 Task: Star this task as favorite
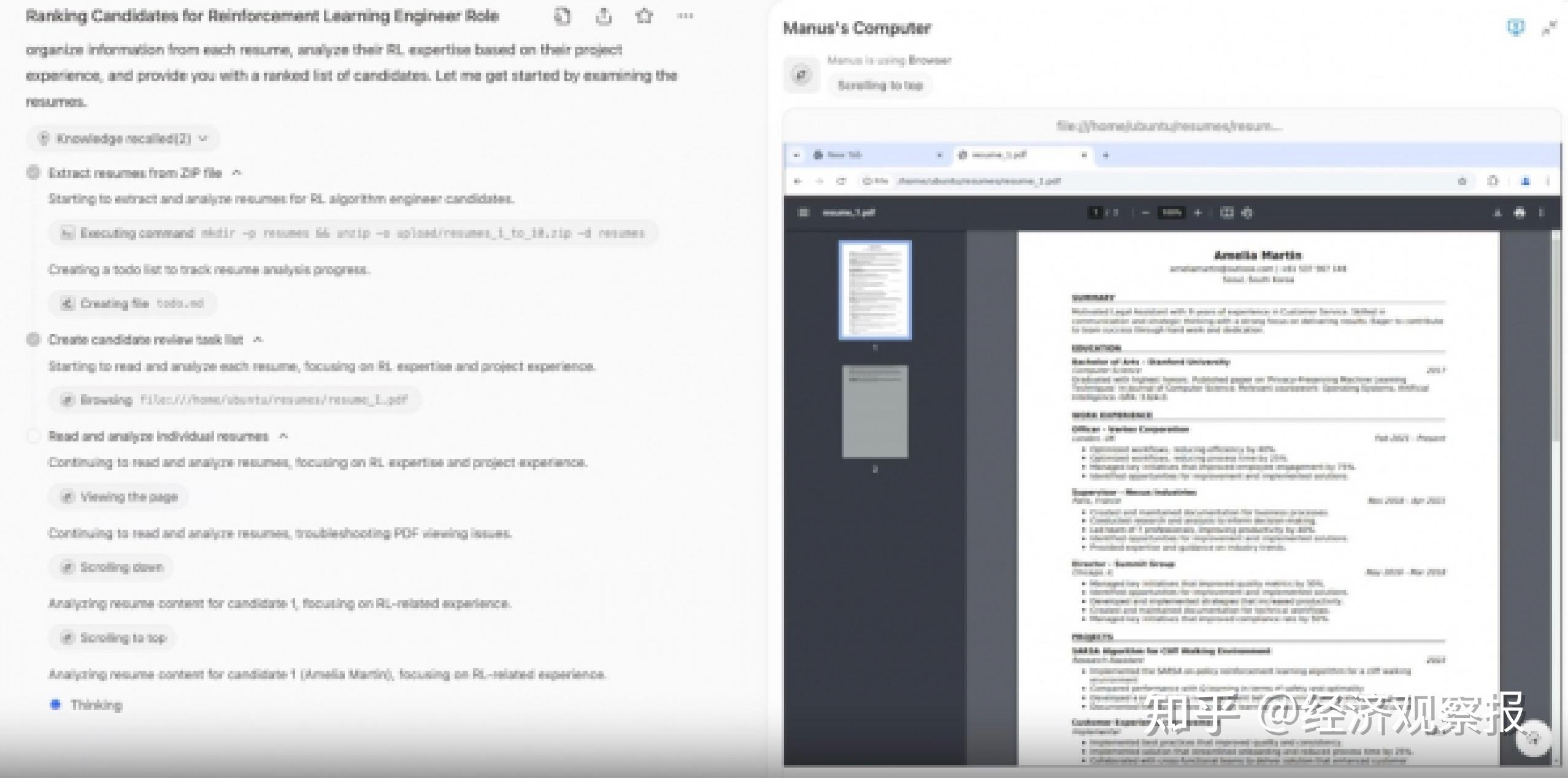click(x=644, y=17)
